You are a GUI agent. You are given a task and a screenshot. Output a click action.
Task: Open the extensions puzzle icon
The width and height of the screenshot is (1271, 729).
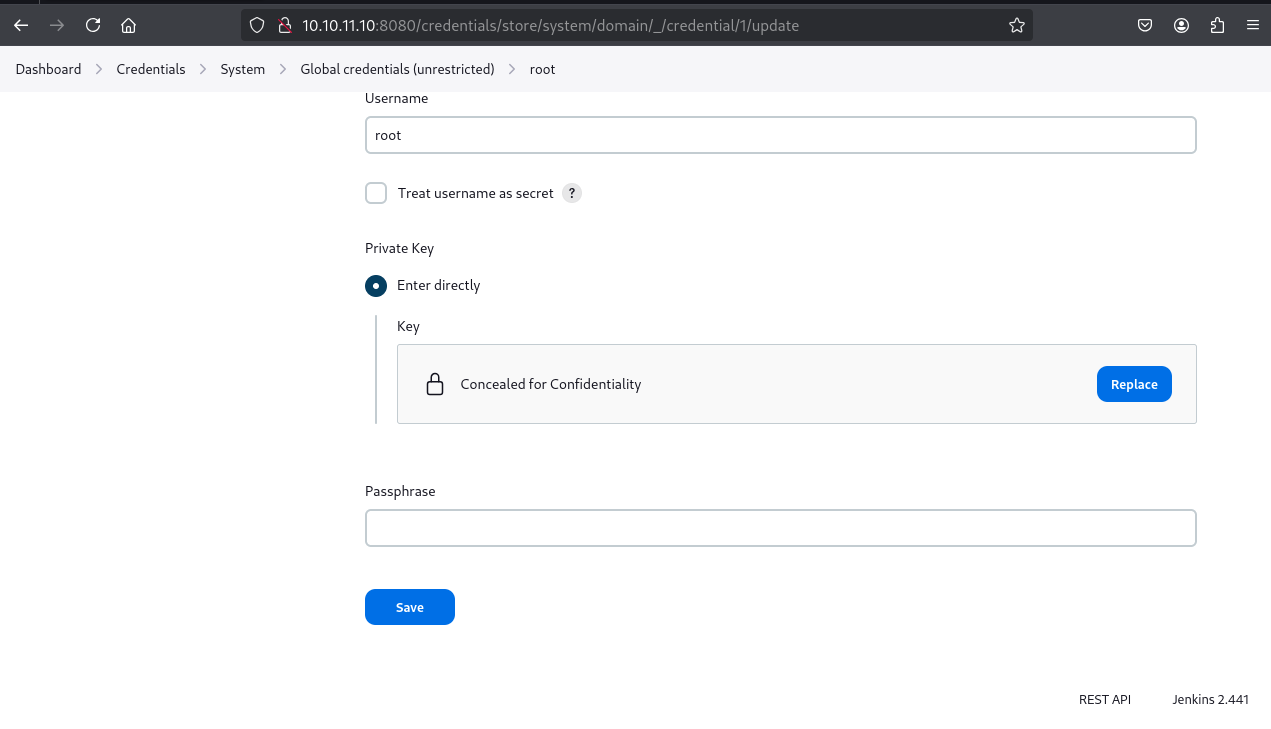(1217, 26)
